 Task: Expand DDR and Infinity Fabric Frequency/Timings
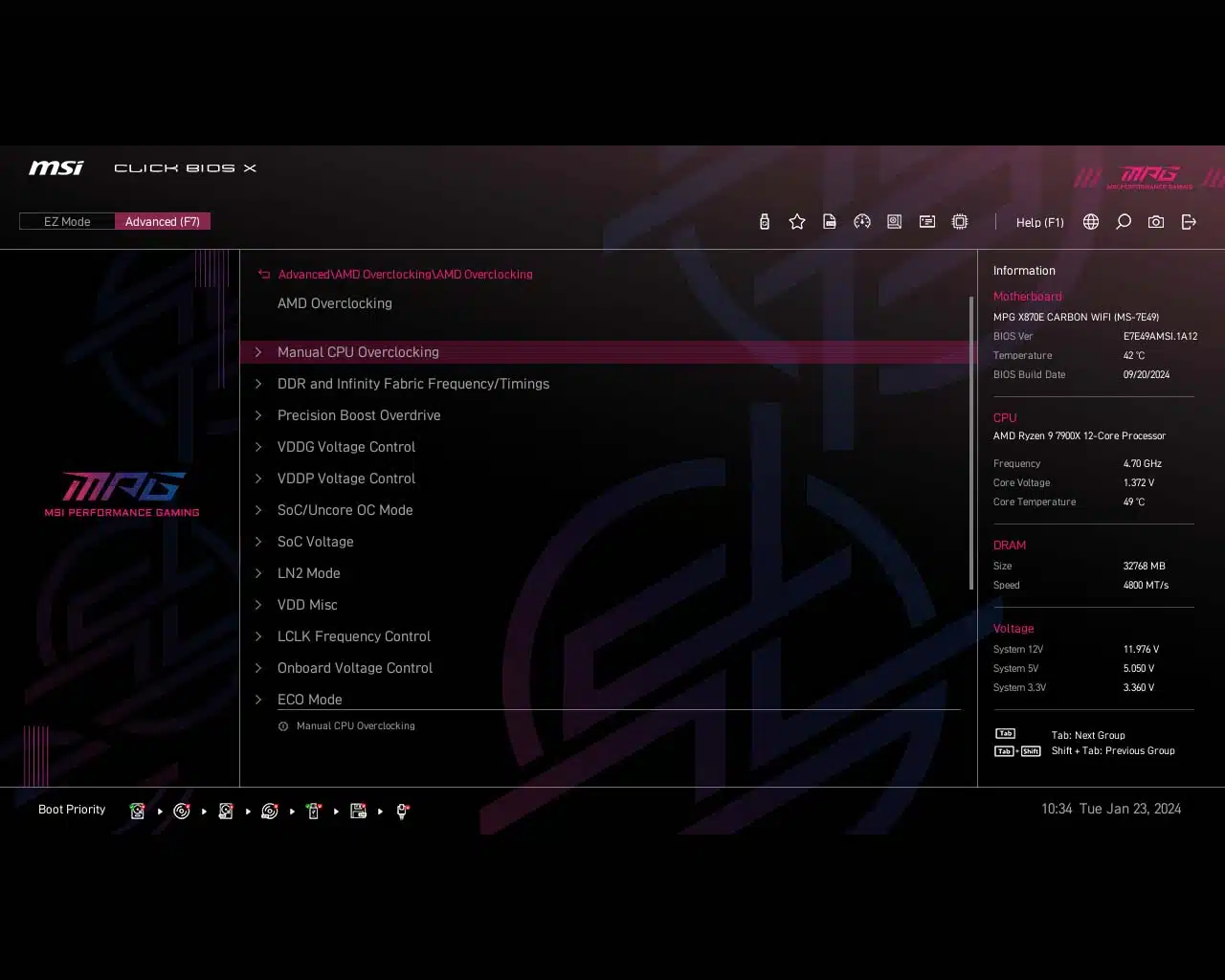pyautogui.click(x=608, y=384)
